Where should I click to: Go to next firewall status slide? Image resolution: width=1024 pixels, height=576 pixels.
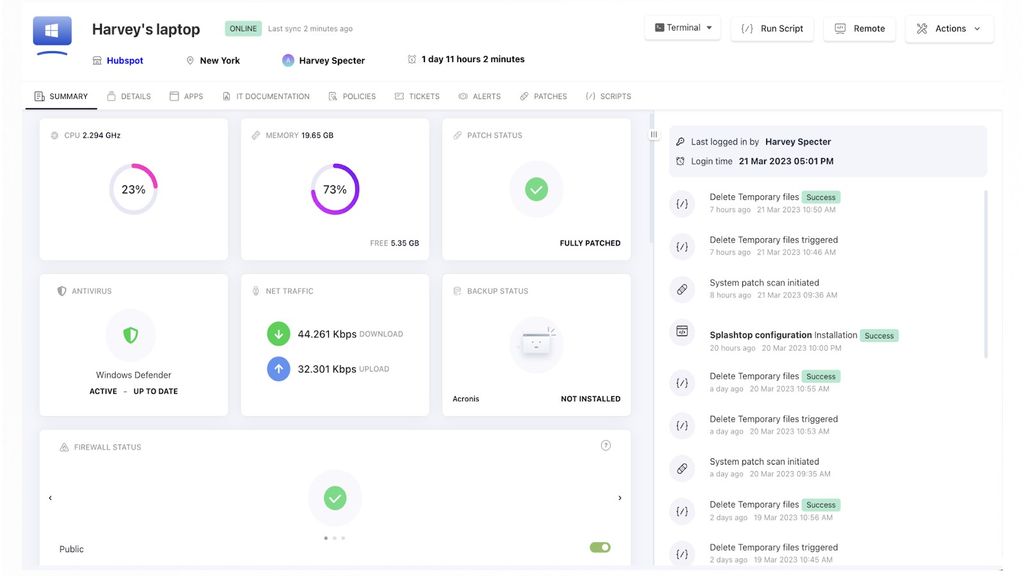(620, 498)
